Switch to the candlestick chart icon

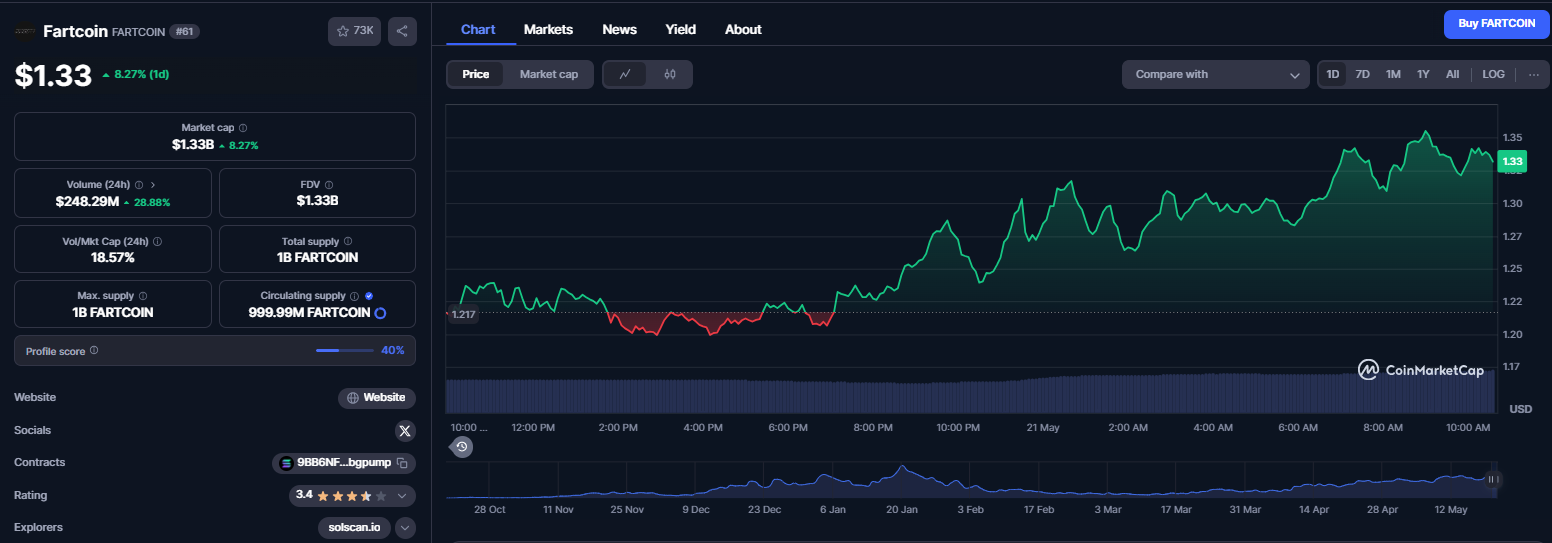(670, 74)
